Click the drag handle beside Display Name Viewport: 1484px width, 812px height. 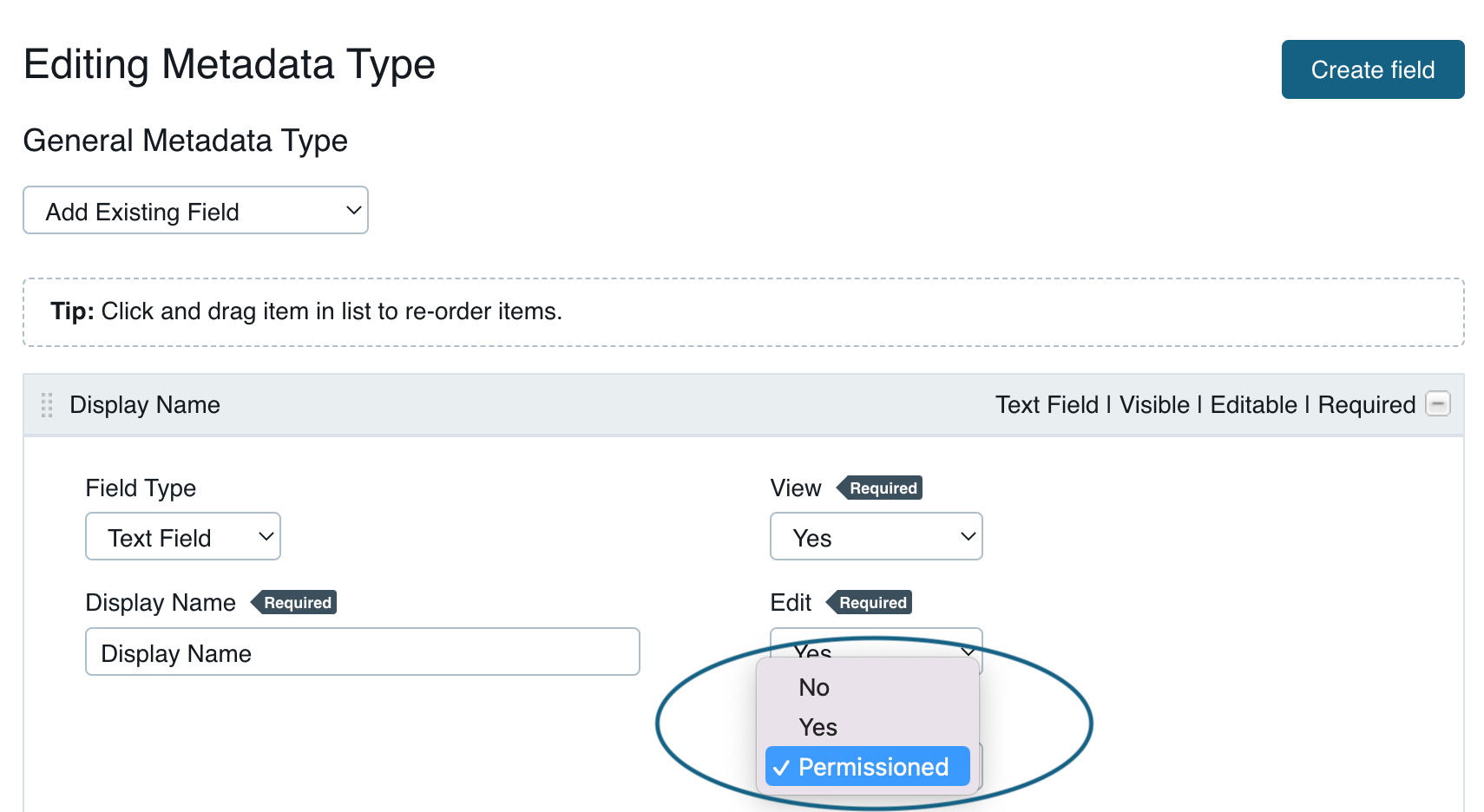(47, 404)
